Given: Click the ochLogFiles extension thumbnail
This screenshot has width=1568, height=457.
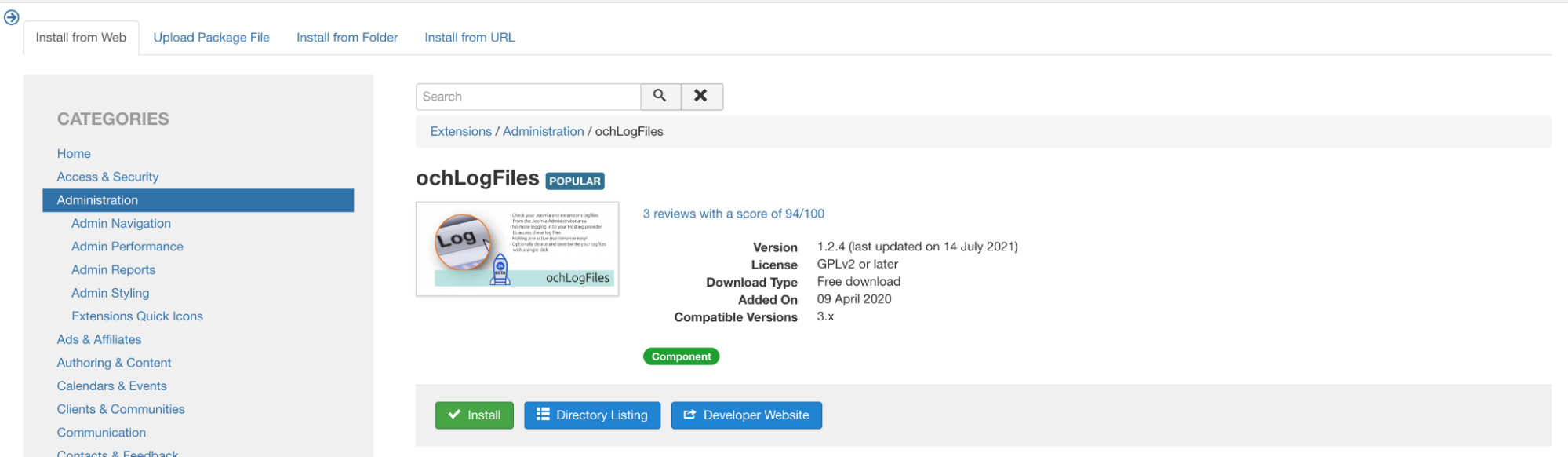Looking at the screenshot, I should tap(517, 249).
